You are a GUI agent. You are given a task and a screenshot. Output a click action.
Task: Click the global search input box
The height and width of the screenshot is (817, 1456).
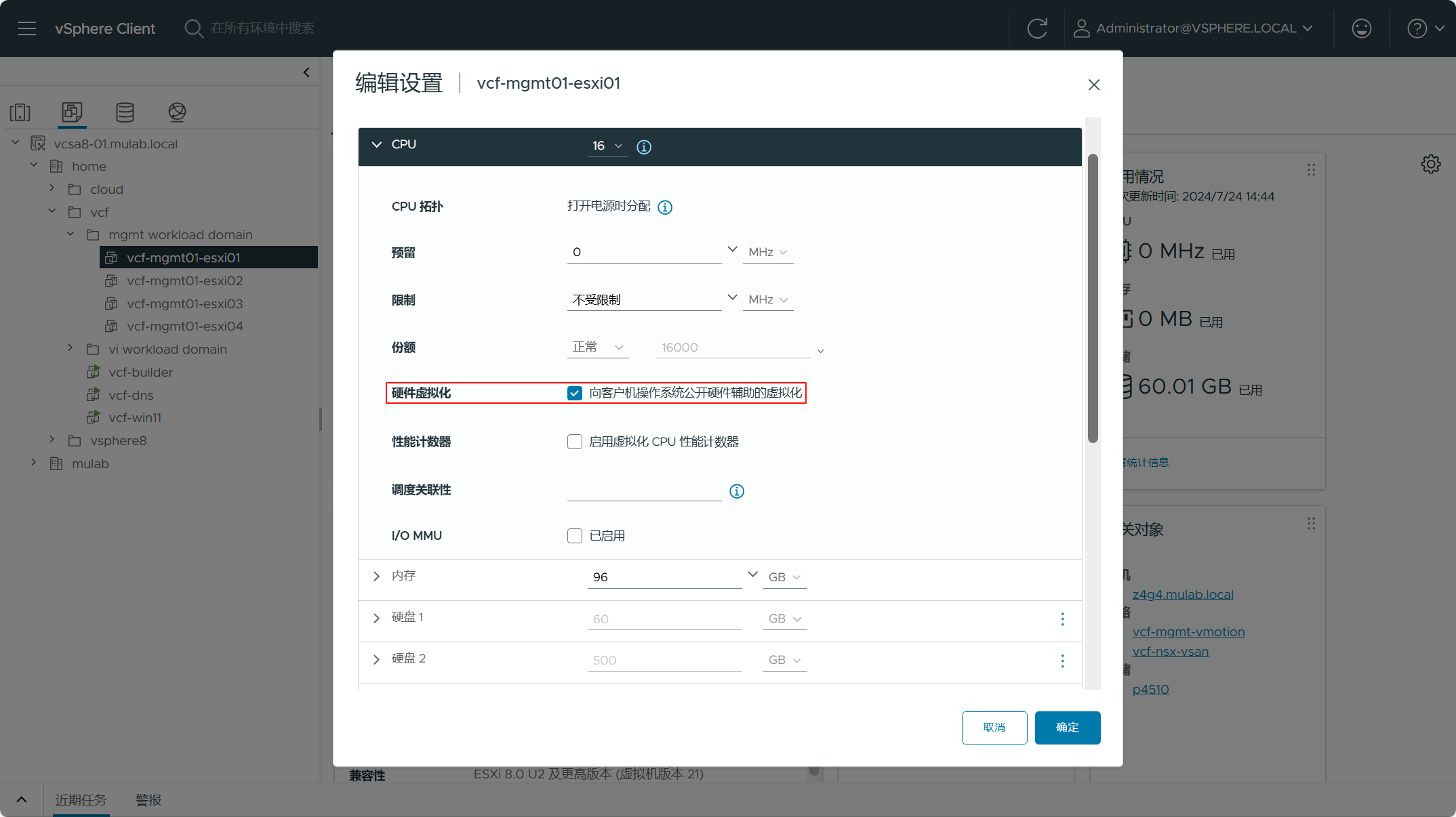(263, 28)
